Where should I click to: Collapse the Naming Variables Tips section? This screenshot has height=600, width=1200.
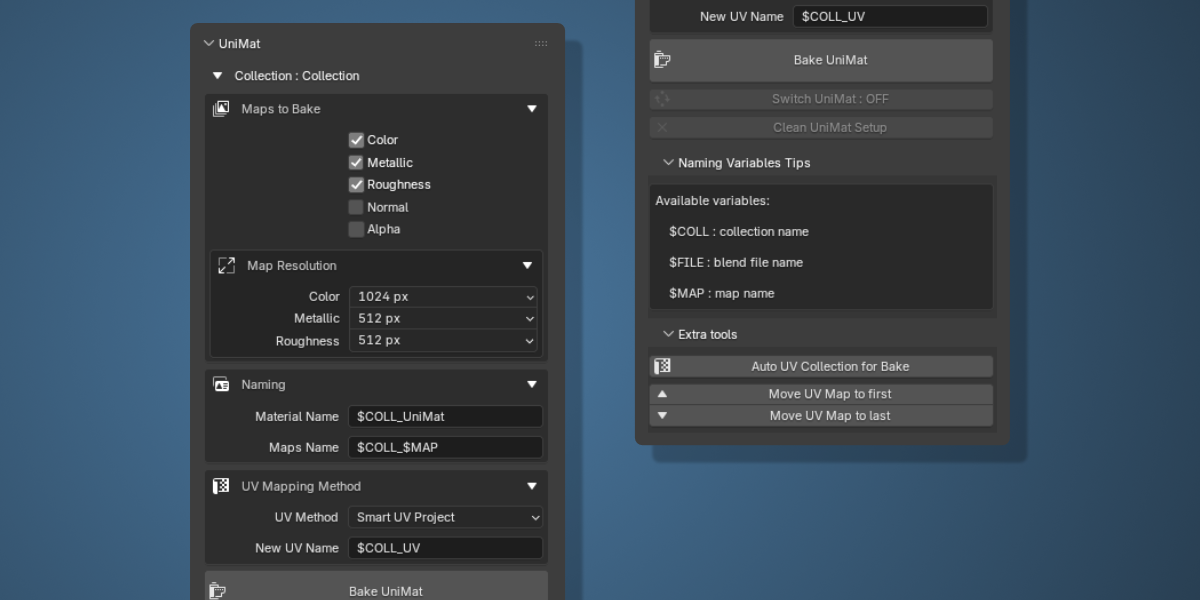[668, 162]
